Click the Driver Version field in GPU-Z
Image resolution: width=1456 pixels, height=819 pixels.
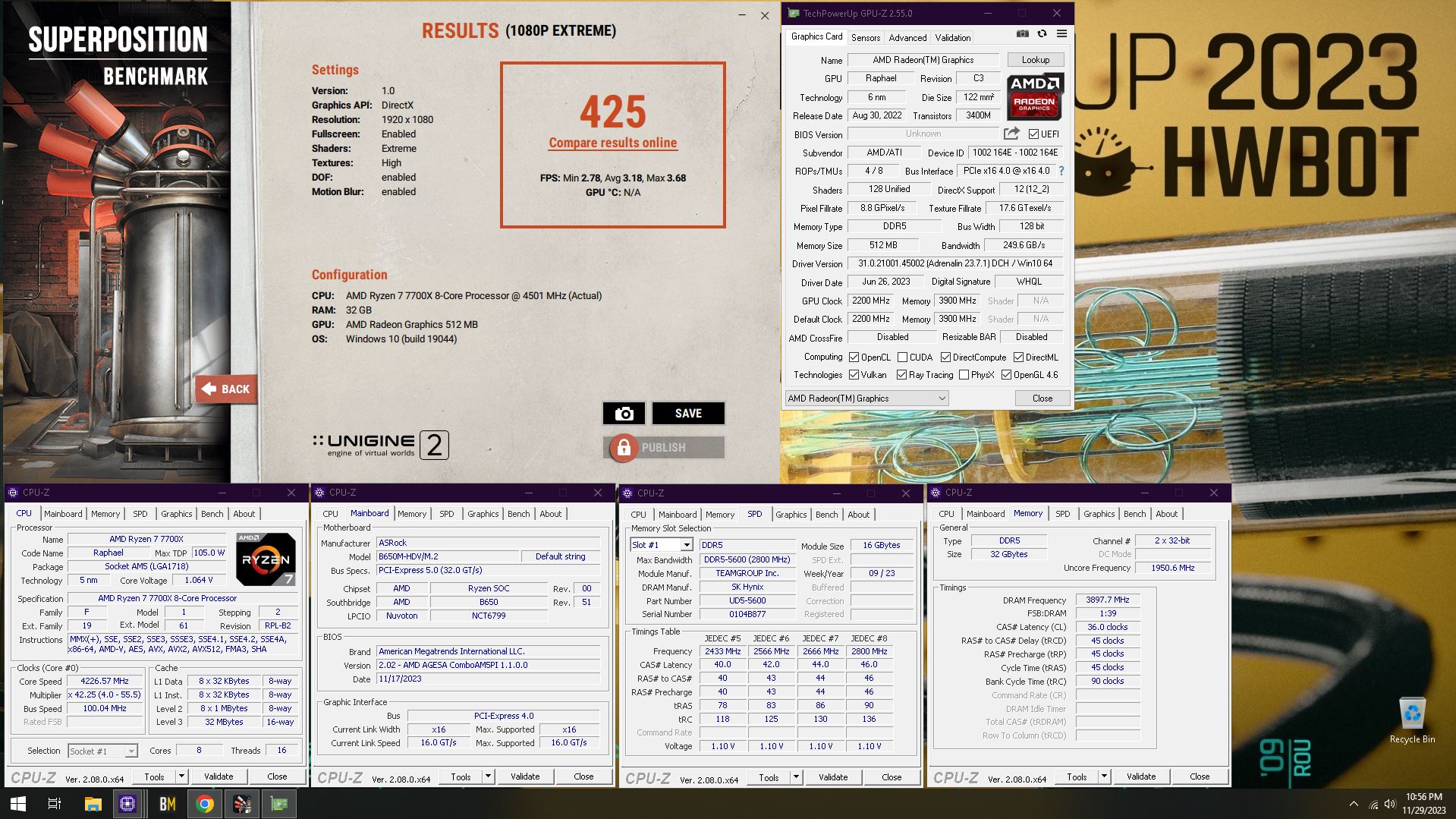coord(955,263)
